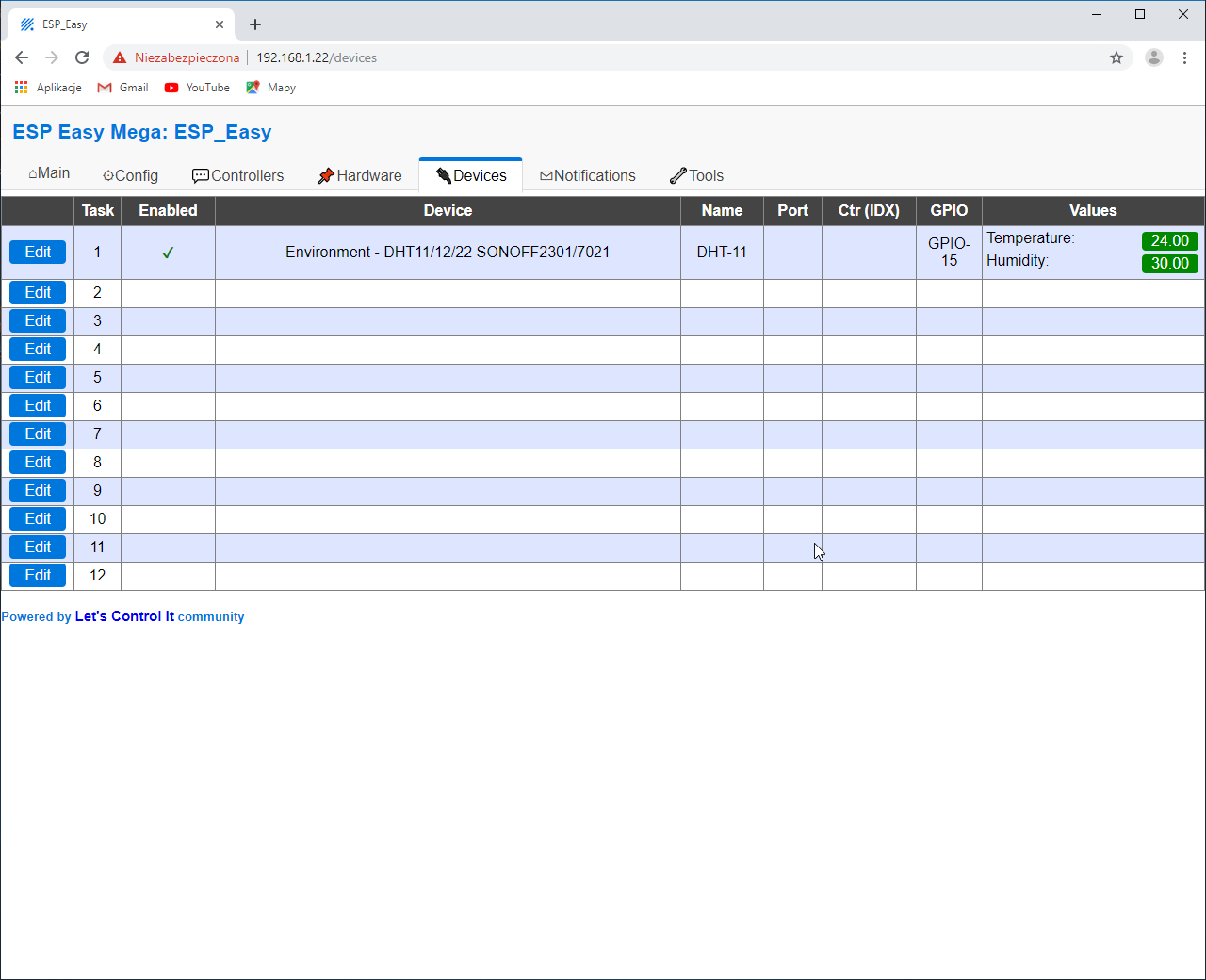Open the Chrome three-dot menu
This screenshot has height=980, width=1206.
click(x=1184, y=57)
